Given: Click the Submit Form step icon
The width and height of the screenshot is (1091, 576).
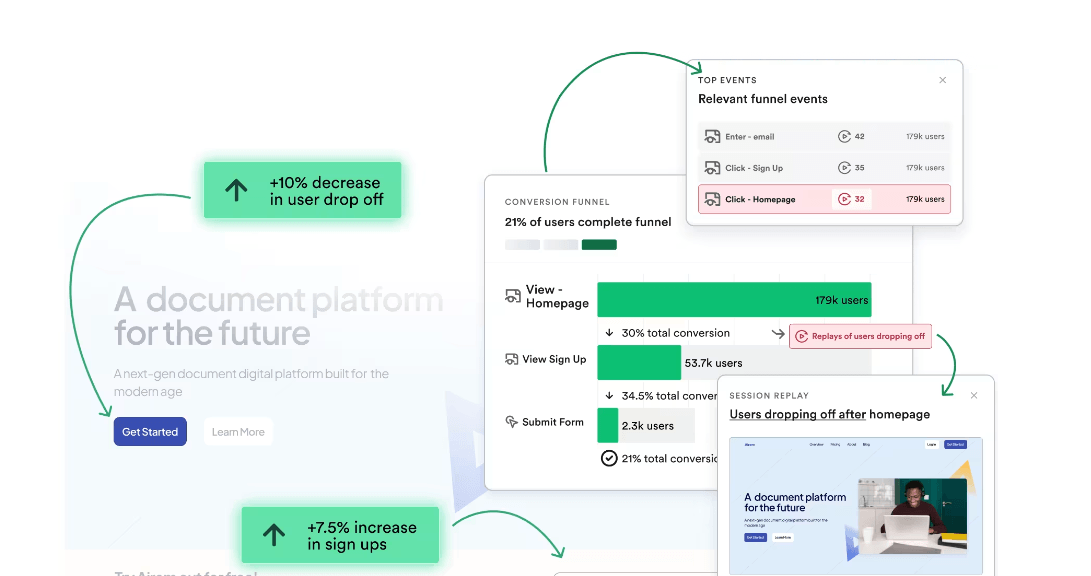Looking at the screenshot, I should (511, 422).
